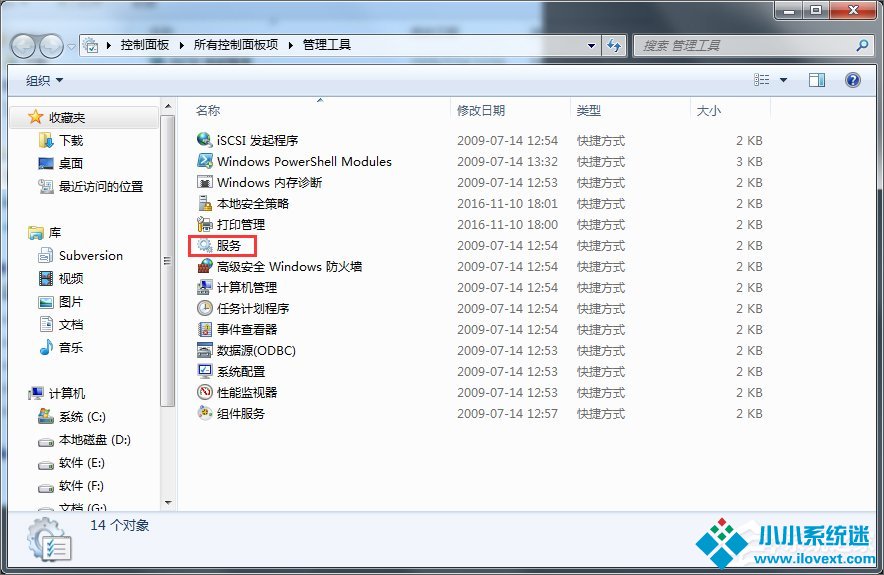Expand the arrow after 控制面板 in address bar
This screenshot has height=575, width=884.
pos(182,45)
